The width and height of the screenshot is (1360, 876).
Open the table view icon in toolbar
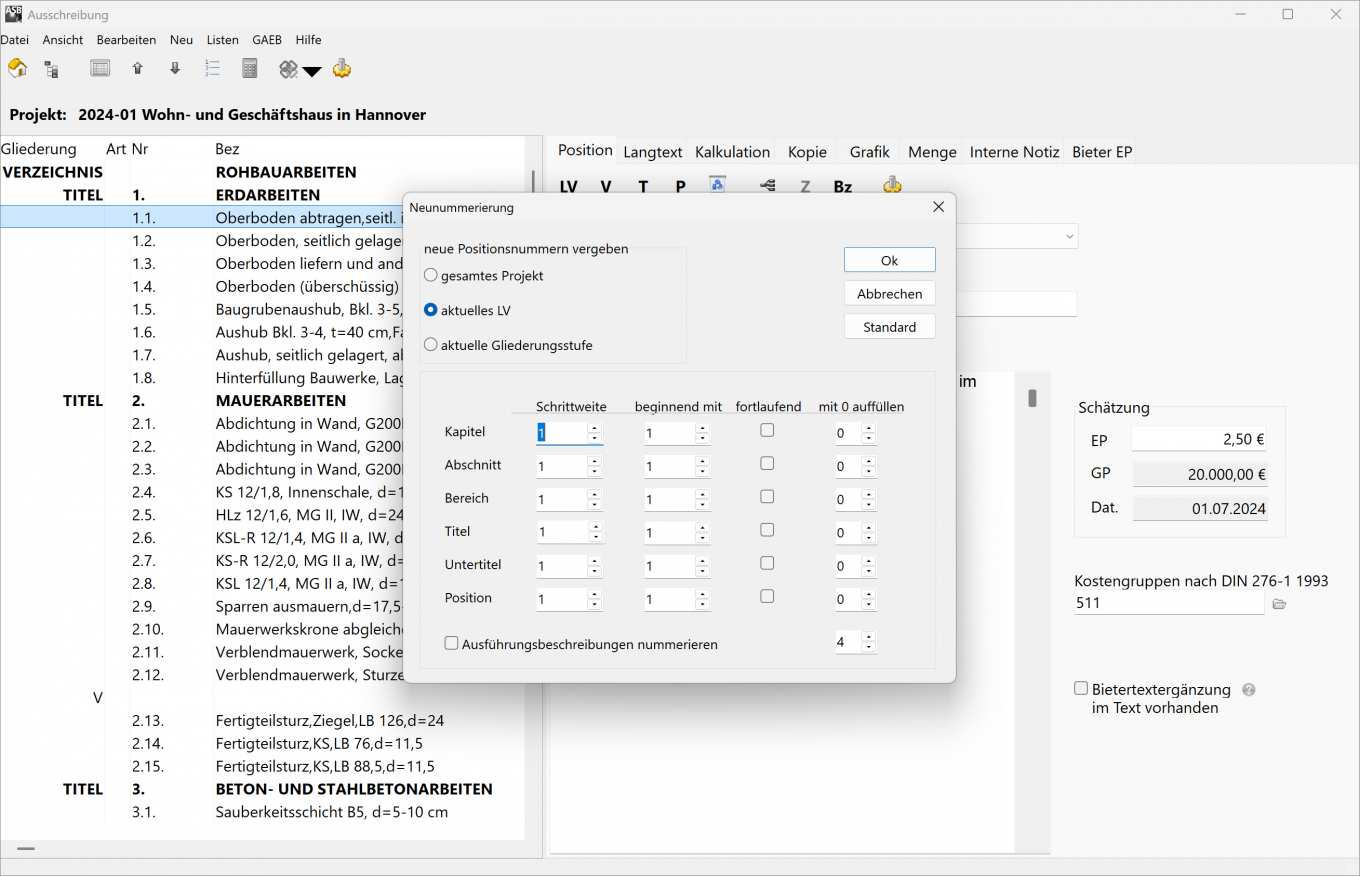point(100,68)
